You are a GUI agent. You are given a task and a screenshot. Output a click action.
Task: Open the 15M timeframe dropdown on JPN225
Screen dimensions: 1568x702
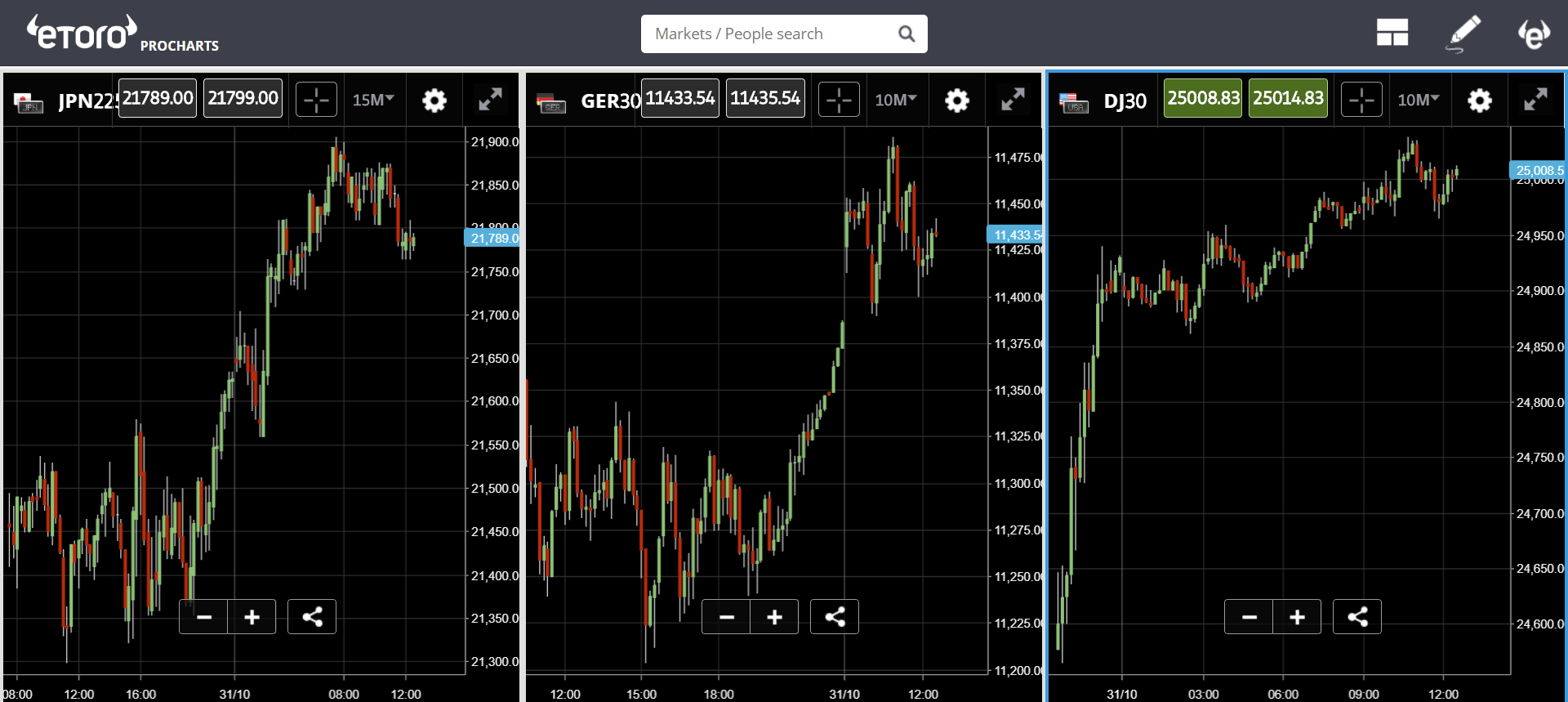373,100
